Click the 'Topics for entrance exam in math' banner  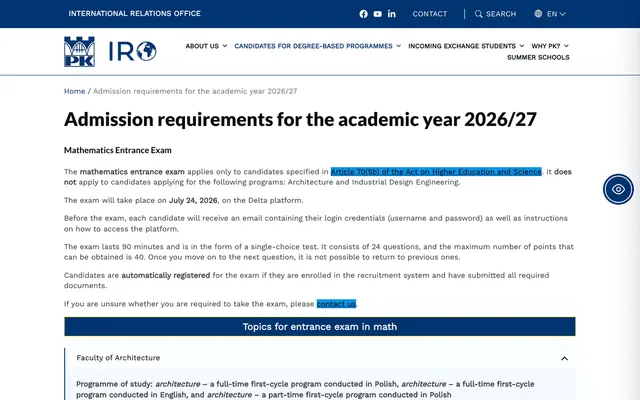click(320, 327)
